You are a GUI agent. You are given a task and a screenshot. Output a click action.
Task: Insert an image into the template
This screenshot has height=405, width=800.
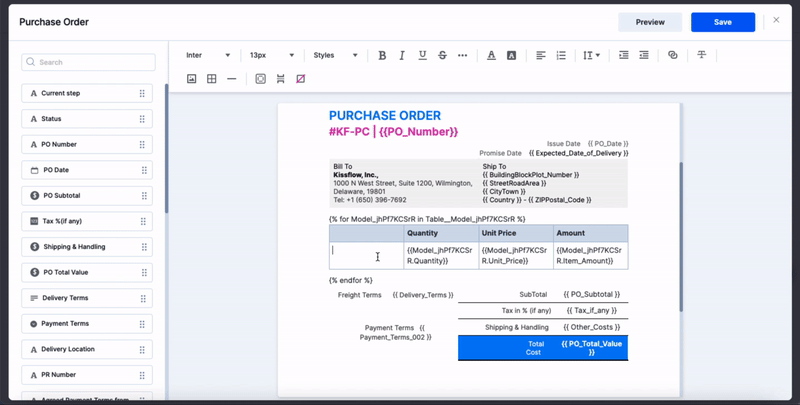(191, 79)
